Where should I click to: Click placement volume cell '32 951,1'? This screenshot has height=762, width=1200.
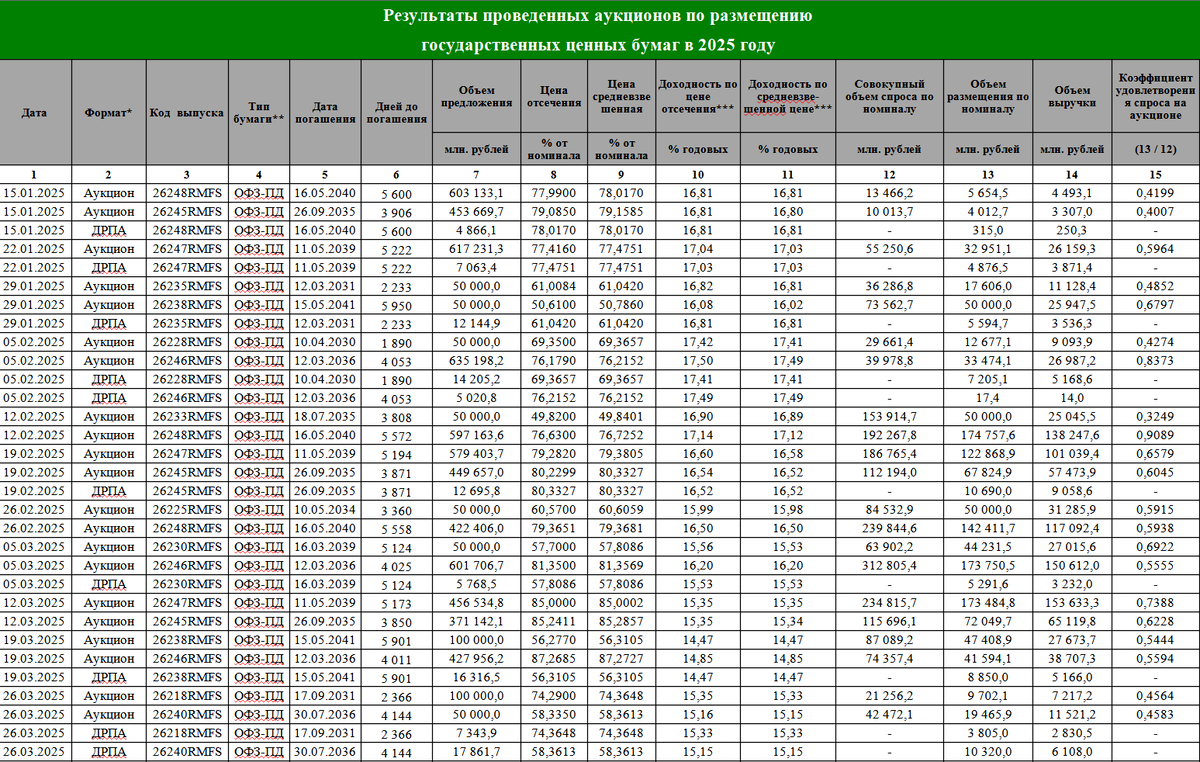pos(986,248)
